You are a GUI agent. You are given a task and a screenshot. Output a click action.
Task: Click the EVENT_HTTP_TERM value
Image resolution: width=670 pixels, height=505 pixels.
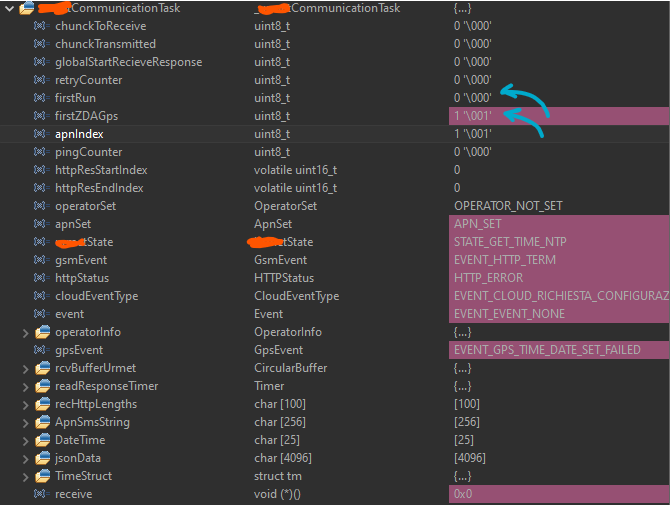click(505, 260)
